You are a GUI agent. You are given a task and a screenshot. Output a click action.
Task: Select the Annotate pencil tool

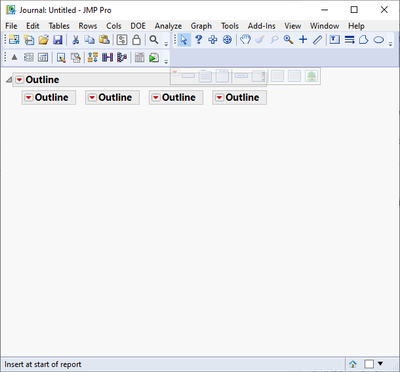pos(317,40)
